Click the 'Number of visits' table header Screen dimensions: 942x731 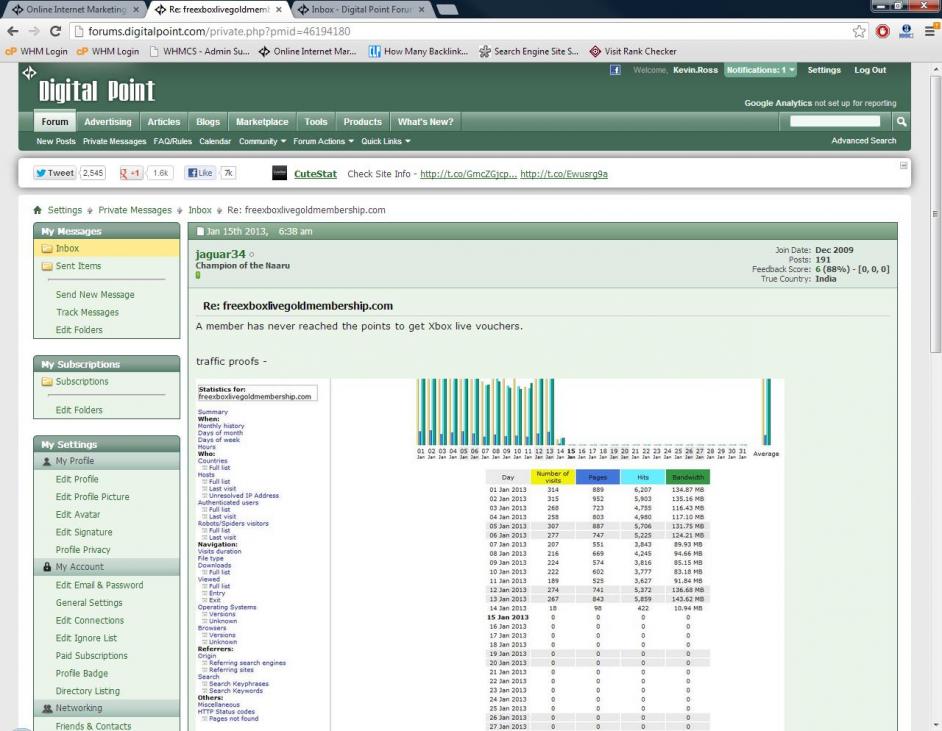[553, 477]
